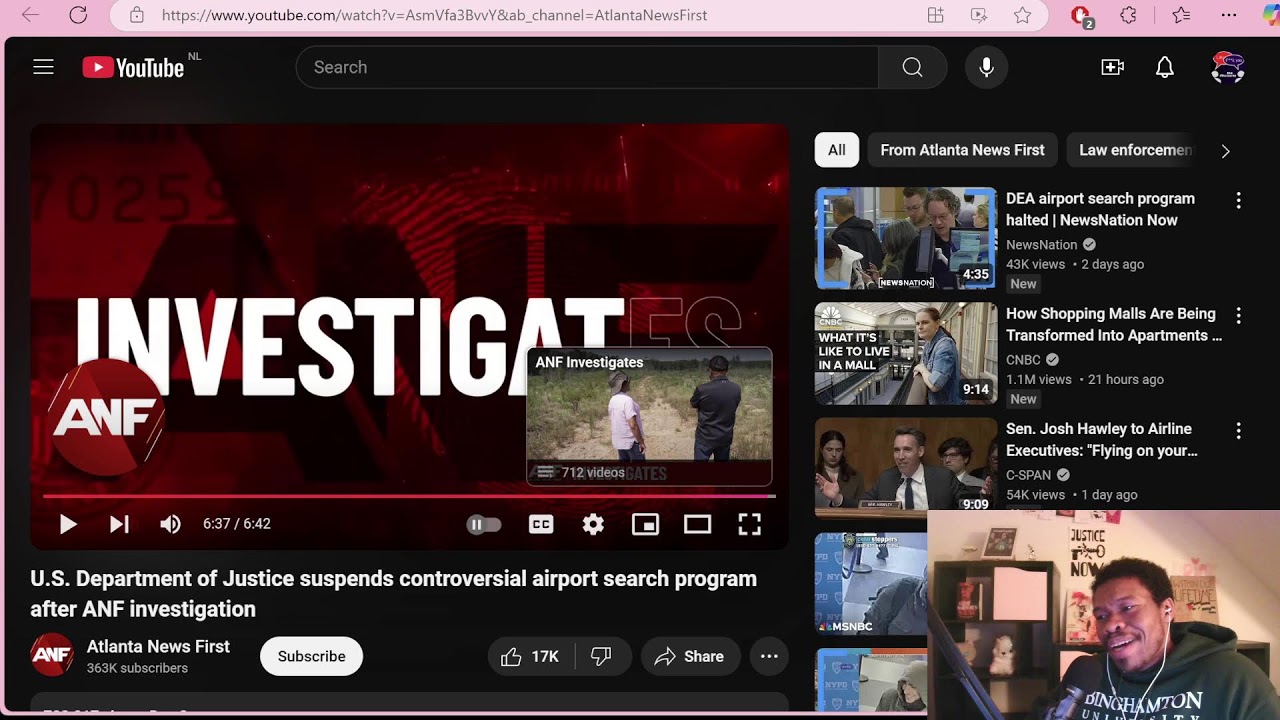Bookmark this page with the star icon

click(1022, 15)
